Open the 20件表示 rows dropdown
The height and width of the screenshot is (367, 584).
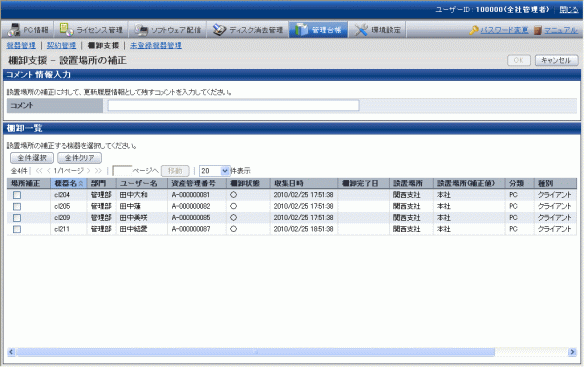pyautogui.click(x=215, y=171)
